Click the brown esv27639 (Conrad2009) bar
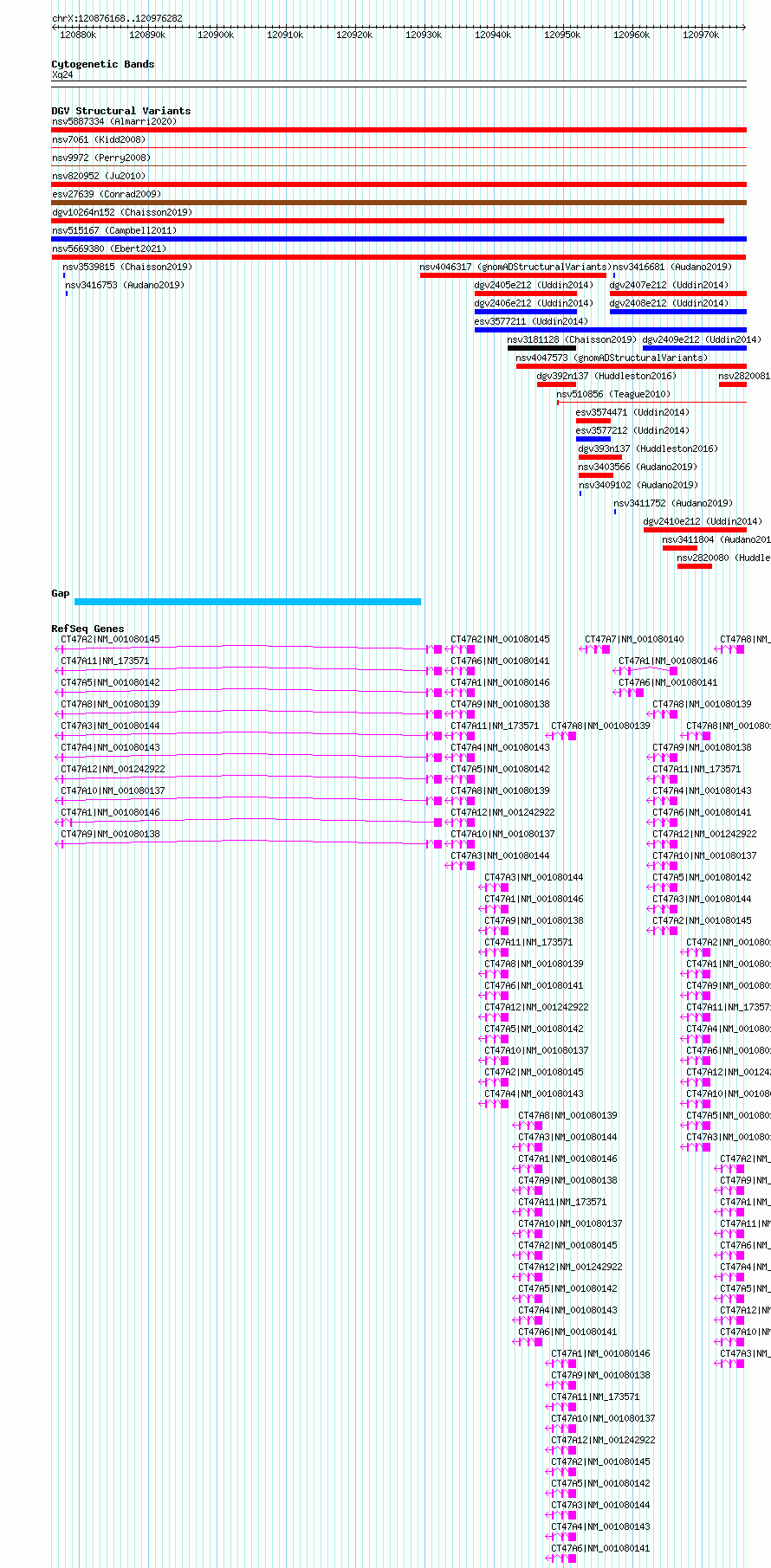The height and width of the screenshot is (1568, 771). (x=398, y=203)
